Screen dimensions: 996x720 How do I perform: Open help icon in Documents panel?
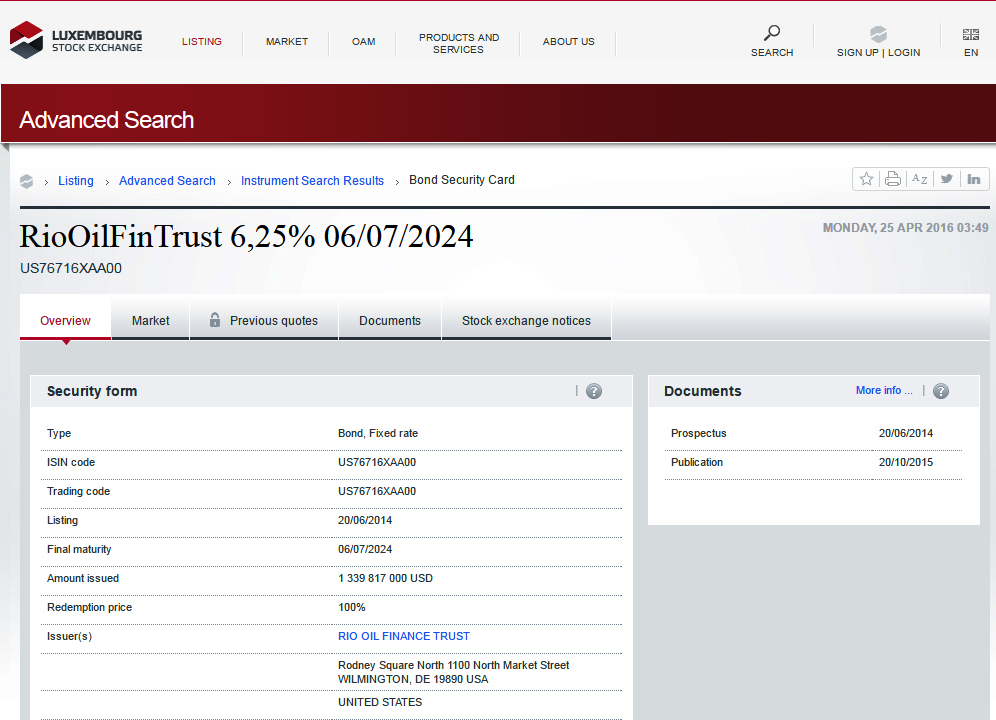point(941,391)
